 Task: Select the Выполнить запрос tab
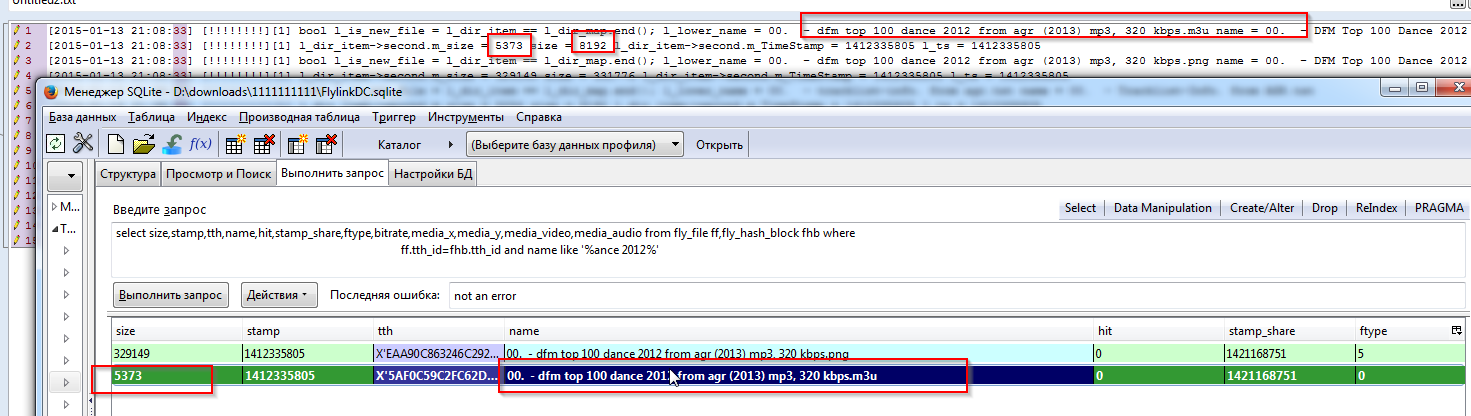coord(332,174)
